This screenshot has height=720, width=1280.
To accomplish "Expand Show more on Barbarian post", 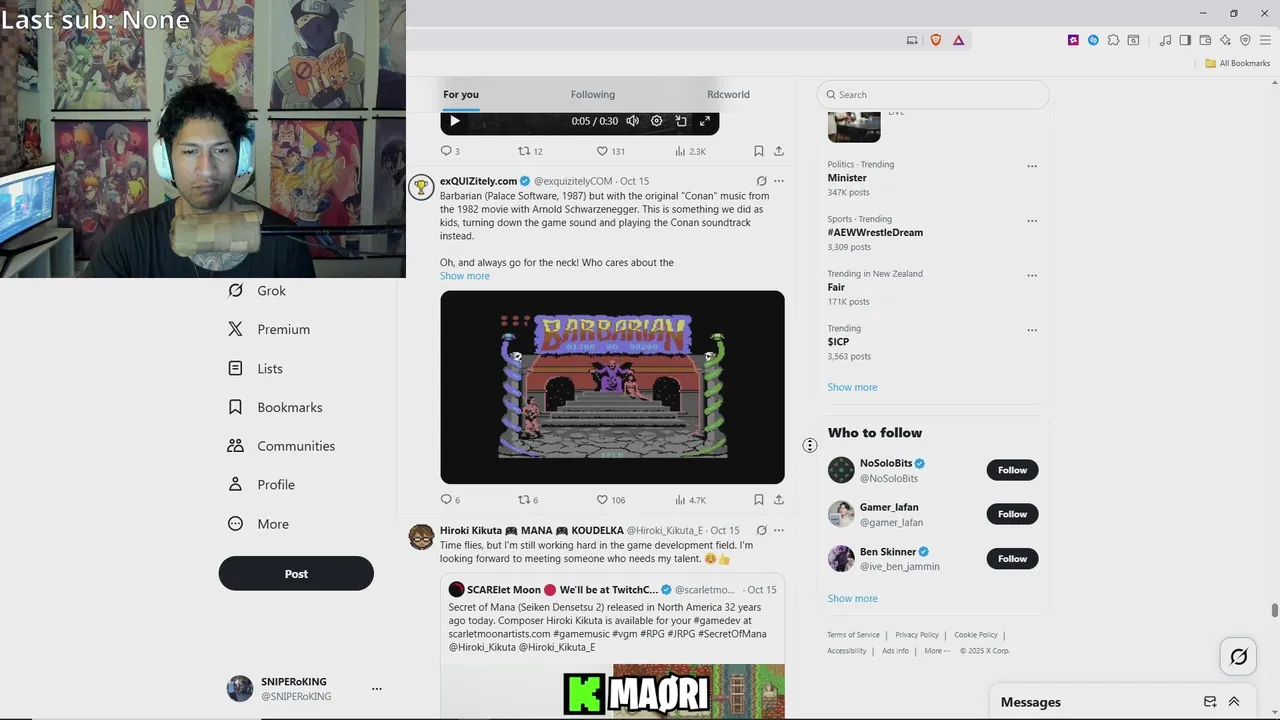I will click(x=465, y=276).
